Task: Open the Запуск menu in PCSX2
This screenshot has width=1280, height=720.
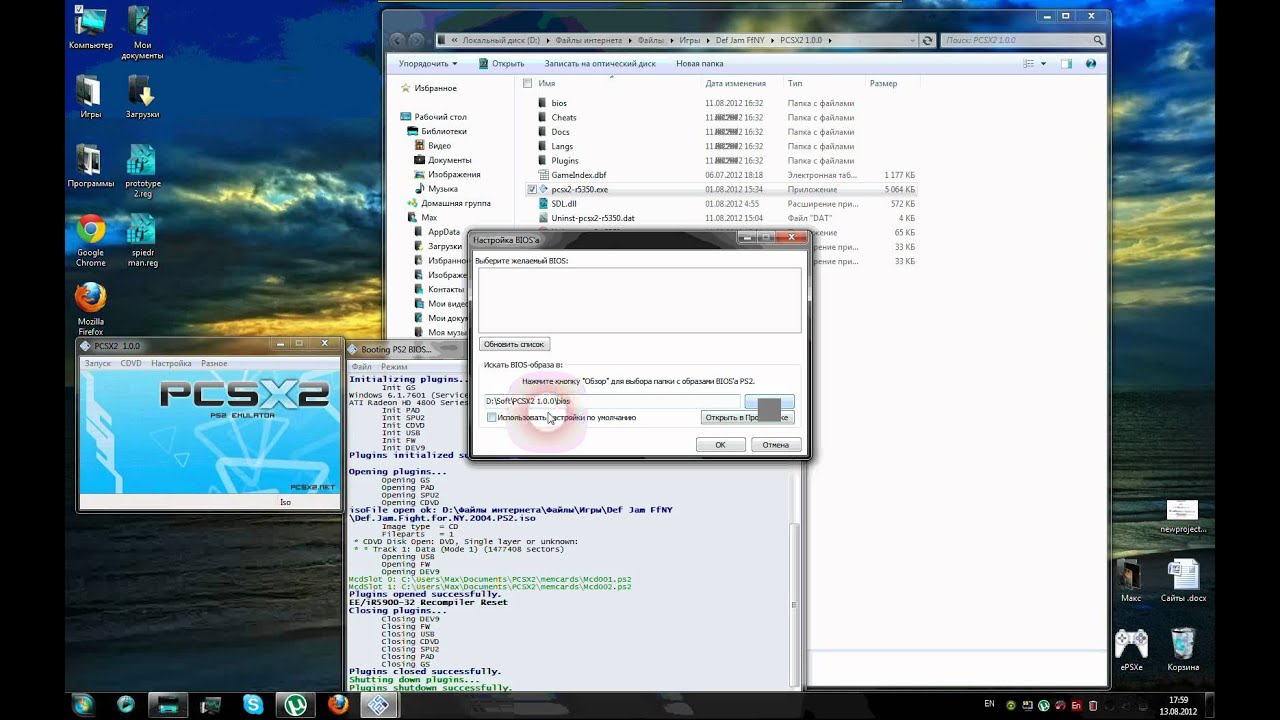Action: click(98, 363)
